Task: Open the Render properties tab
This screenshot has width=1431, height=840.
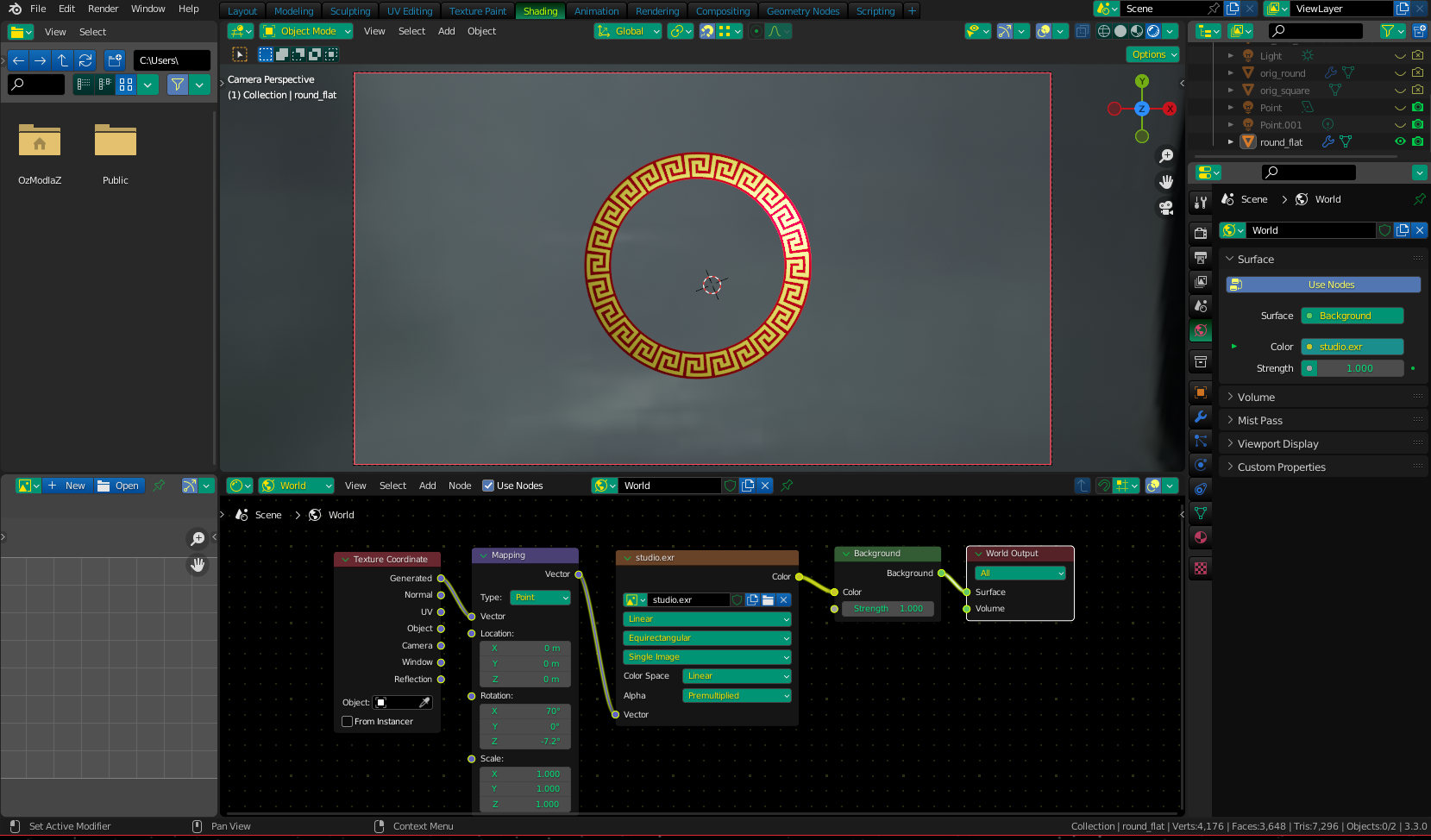Action: point(1201,233)
